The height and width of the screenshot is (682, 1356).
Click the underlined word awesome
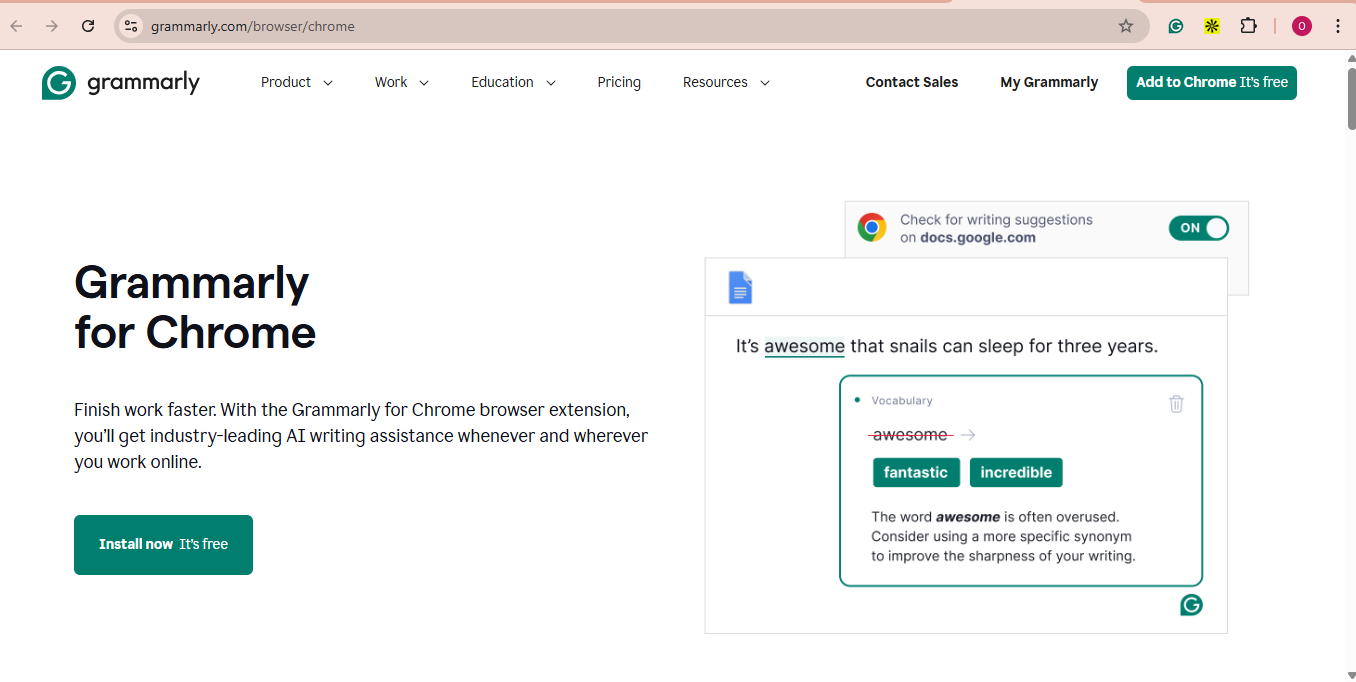[x=805, y=347]
